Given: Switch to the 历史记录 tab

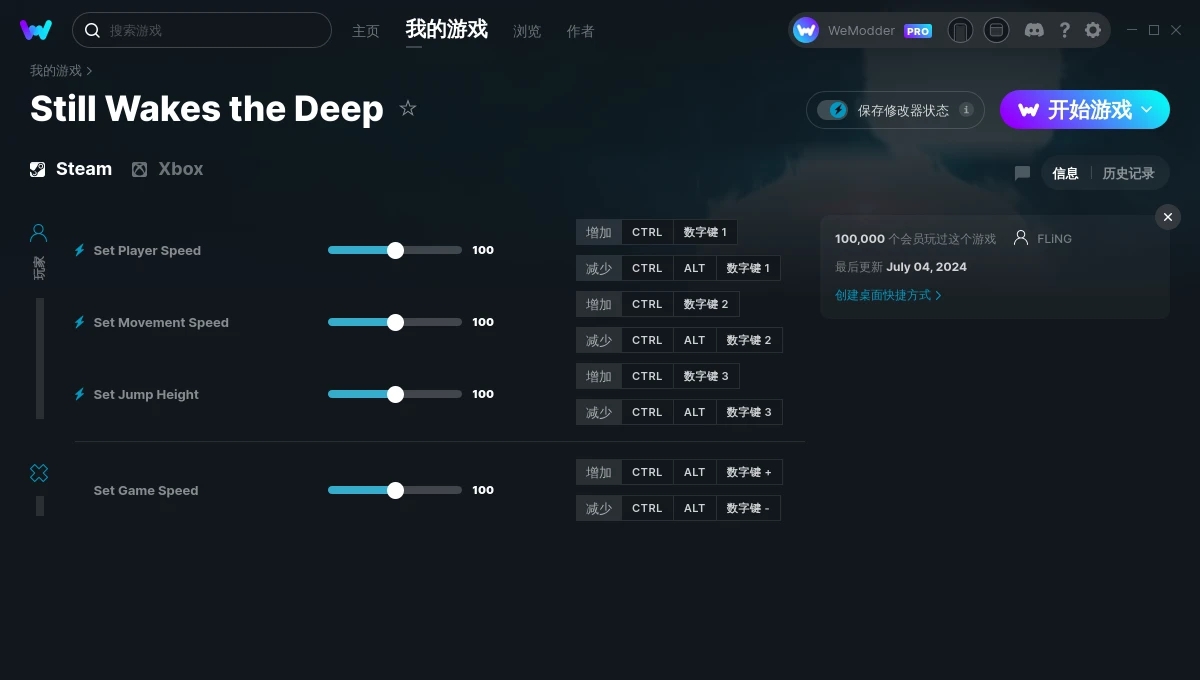Looking at the screenshot, I should coord(1128,173).
